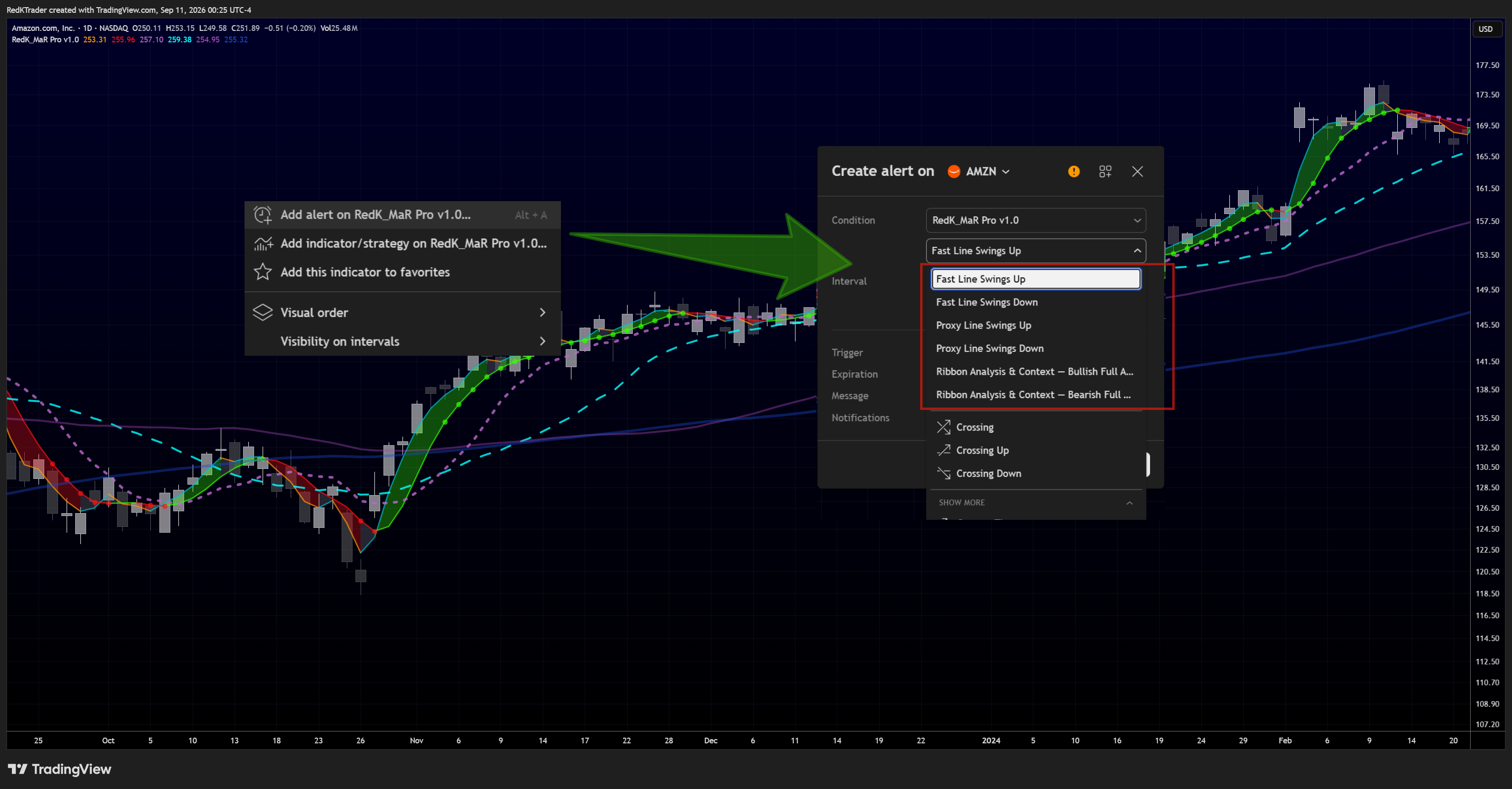The image size is (1512, 789).
Task: Choose the Crossing condition
Action: pos(1035,427)
